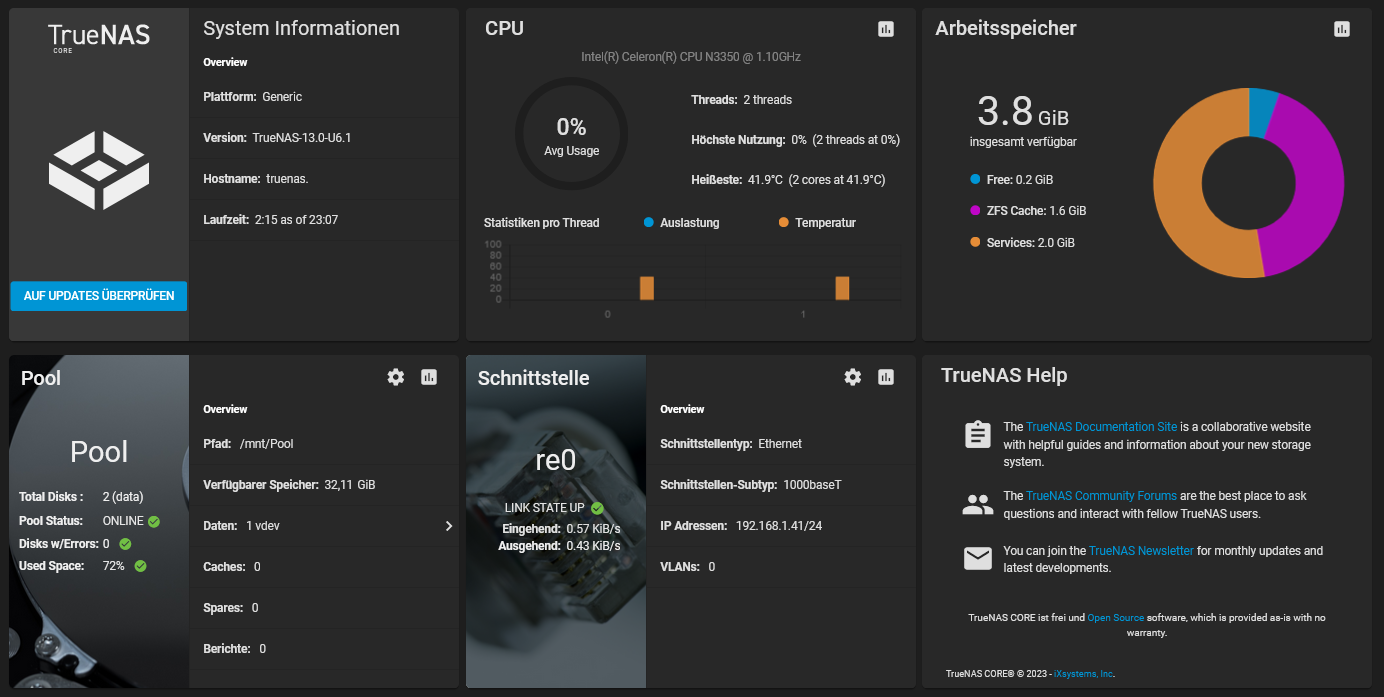Click Version TrueNAS-13.0-U6.1 text

point(277,138)
